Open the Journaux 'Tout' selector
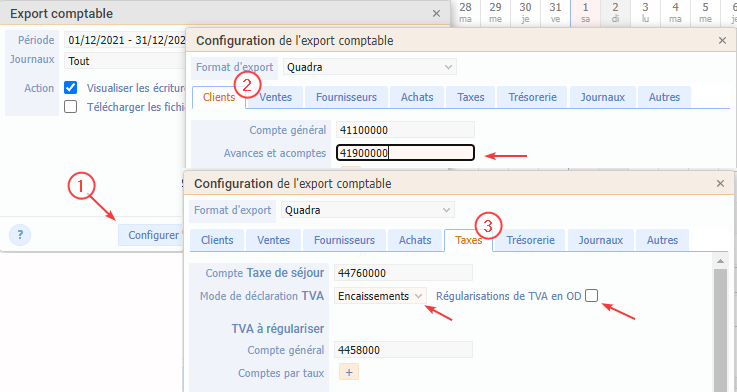737x392 pixels. tap(125, 61)
